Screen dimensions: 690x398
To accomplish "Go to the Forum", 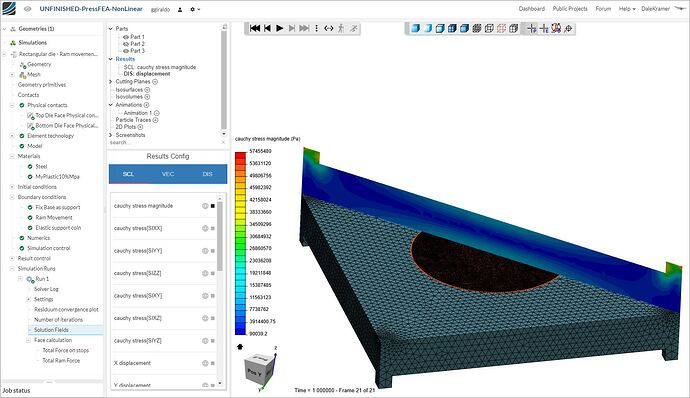I will 603,9.
